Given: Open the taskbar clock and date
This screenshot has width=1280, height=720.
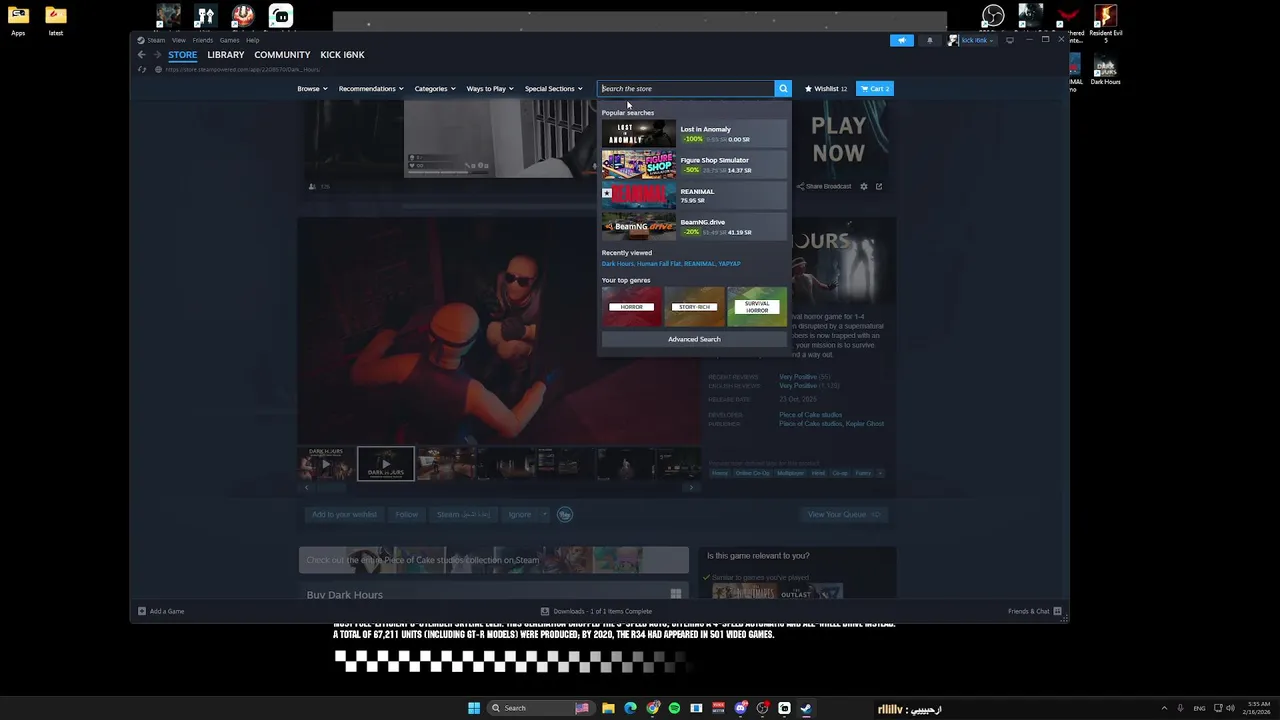Looking at the screenshot, I should (x=1258, y=708).
